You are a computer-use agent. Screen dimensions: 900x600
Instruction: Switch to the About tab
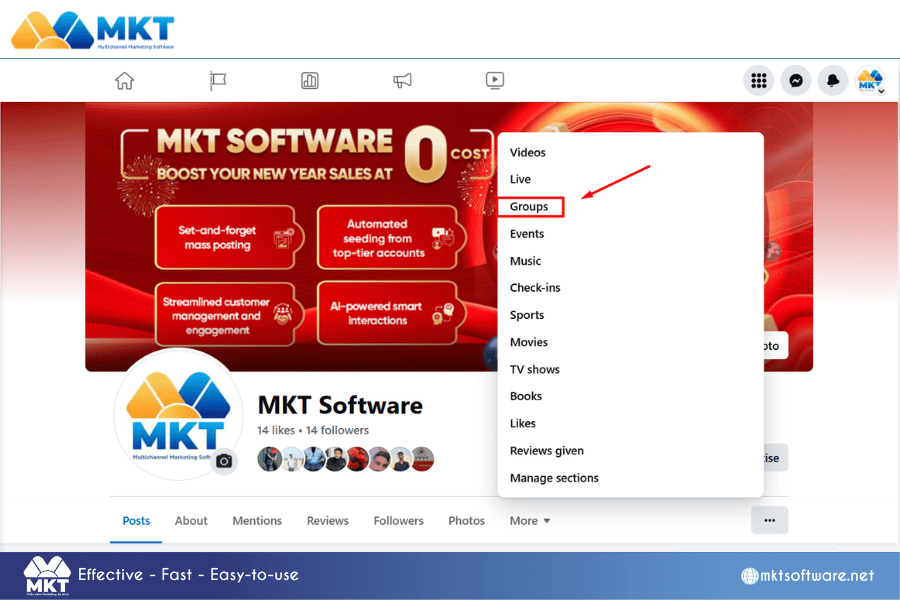[191, 521]
